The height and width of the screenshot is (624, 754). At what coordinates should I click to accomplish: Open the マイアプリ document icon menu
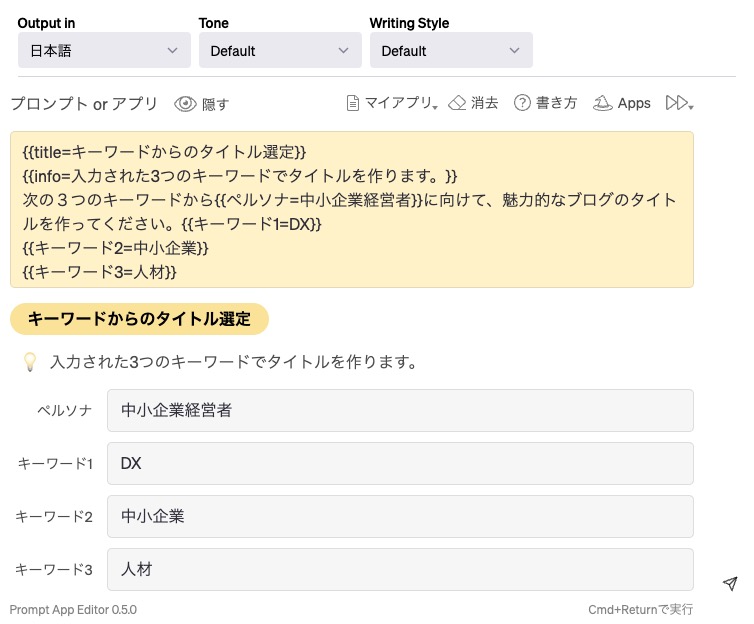(352, 103)
